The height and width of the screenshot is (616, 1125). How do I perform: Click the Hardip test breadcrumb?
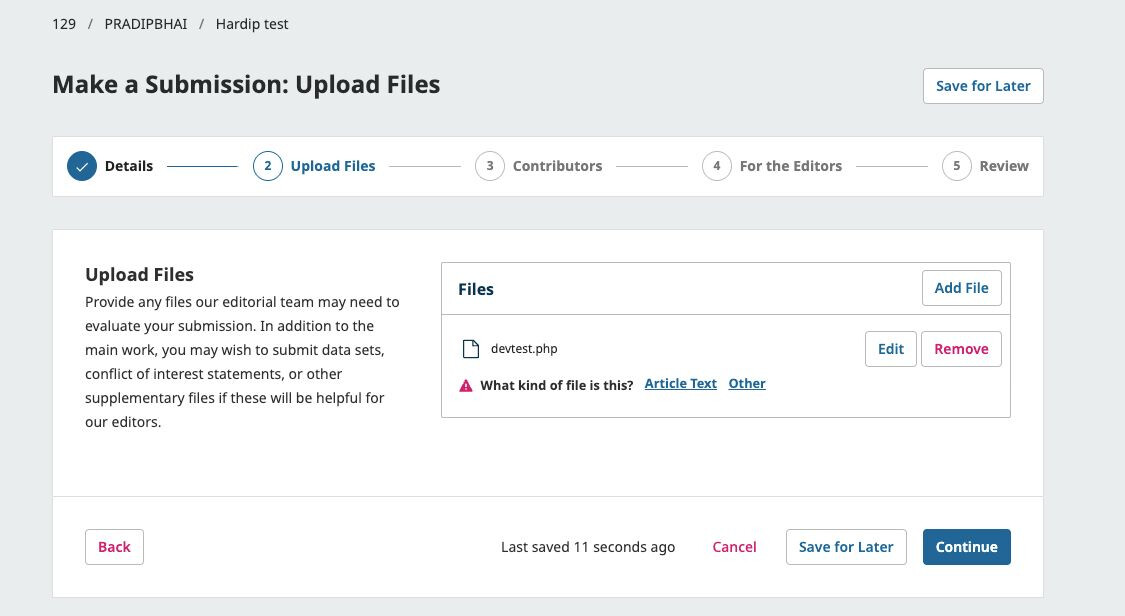pyautogui.click(x=252, y=24)
